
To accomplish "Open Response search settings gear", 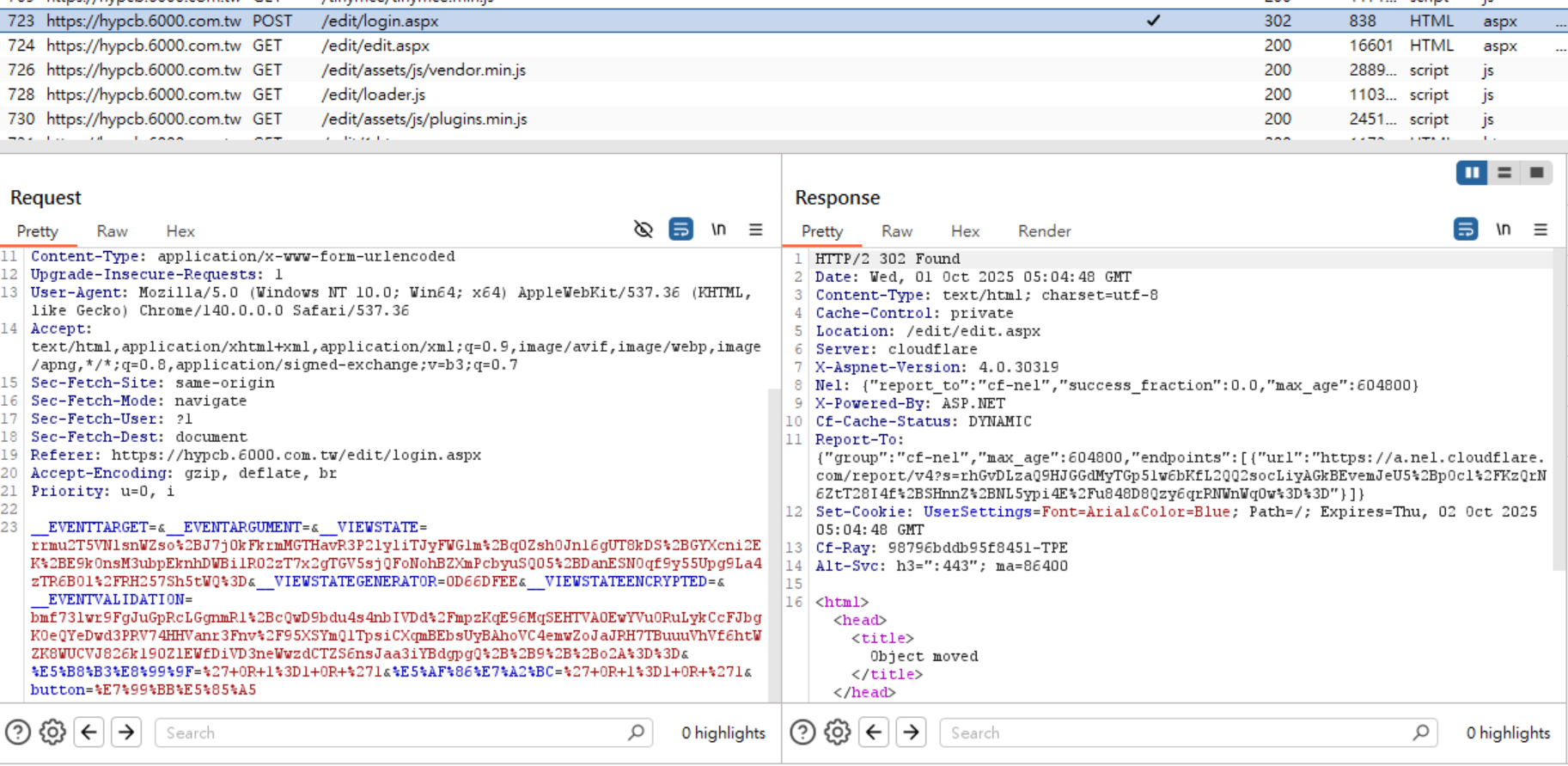I will point(838,732).
